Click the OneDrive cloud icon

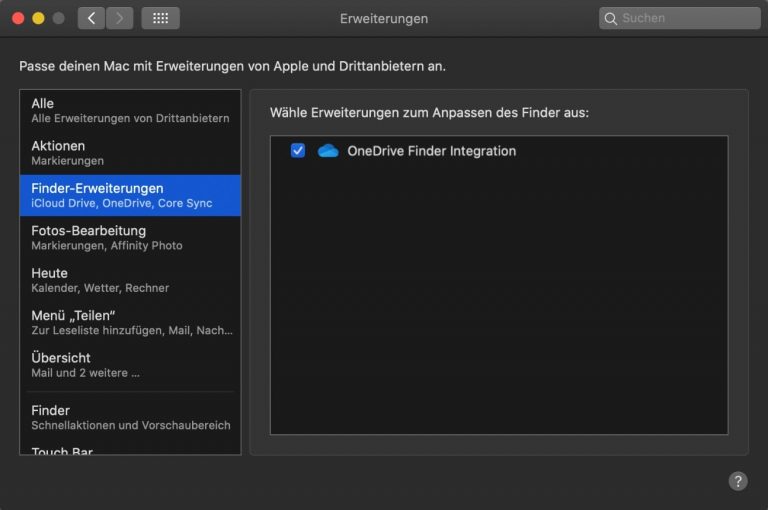tap(328, 151)
